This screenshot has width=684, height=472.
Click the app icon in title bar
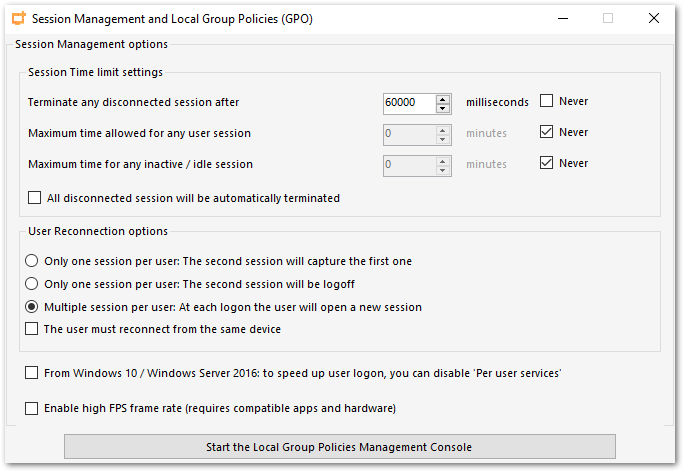[18, 18]
